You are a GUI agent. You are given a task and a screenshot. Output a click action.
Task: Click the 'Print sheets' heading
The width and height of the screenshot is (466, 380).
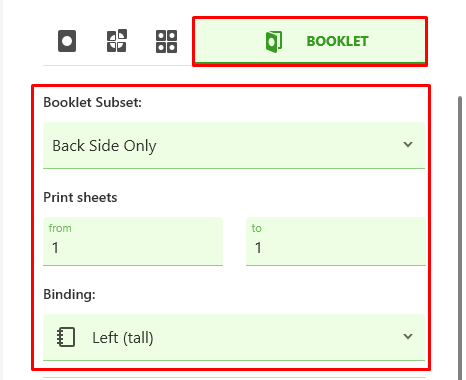tap(80, 197)
